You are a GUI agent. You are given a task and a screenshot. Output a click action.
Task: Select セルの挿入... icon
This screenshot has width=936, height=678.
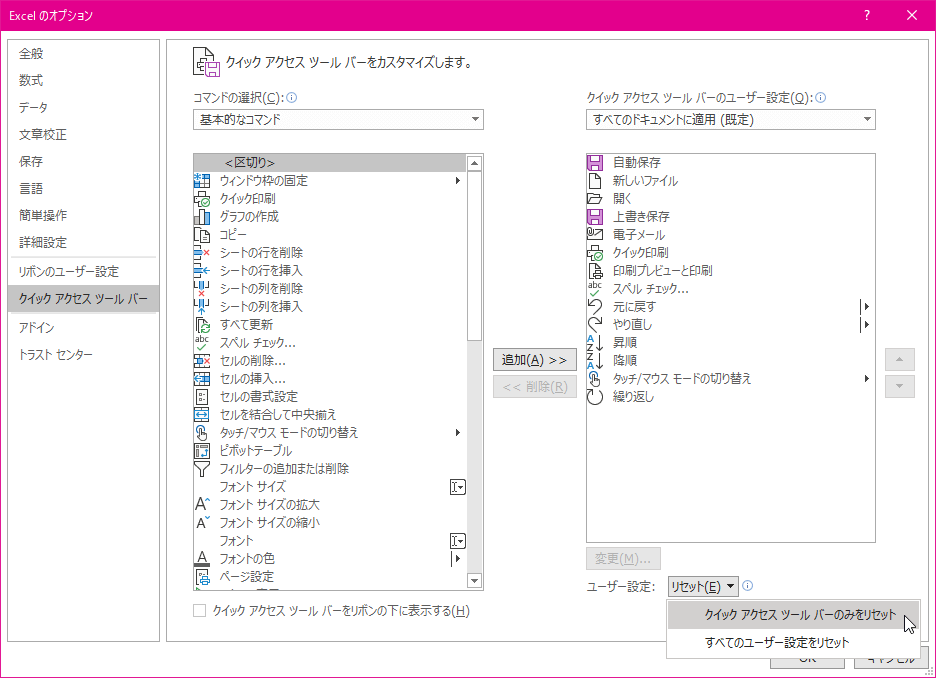[202, 378]
